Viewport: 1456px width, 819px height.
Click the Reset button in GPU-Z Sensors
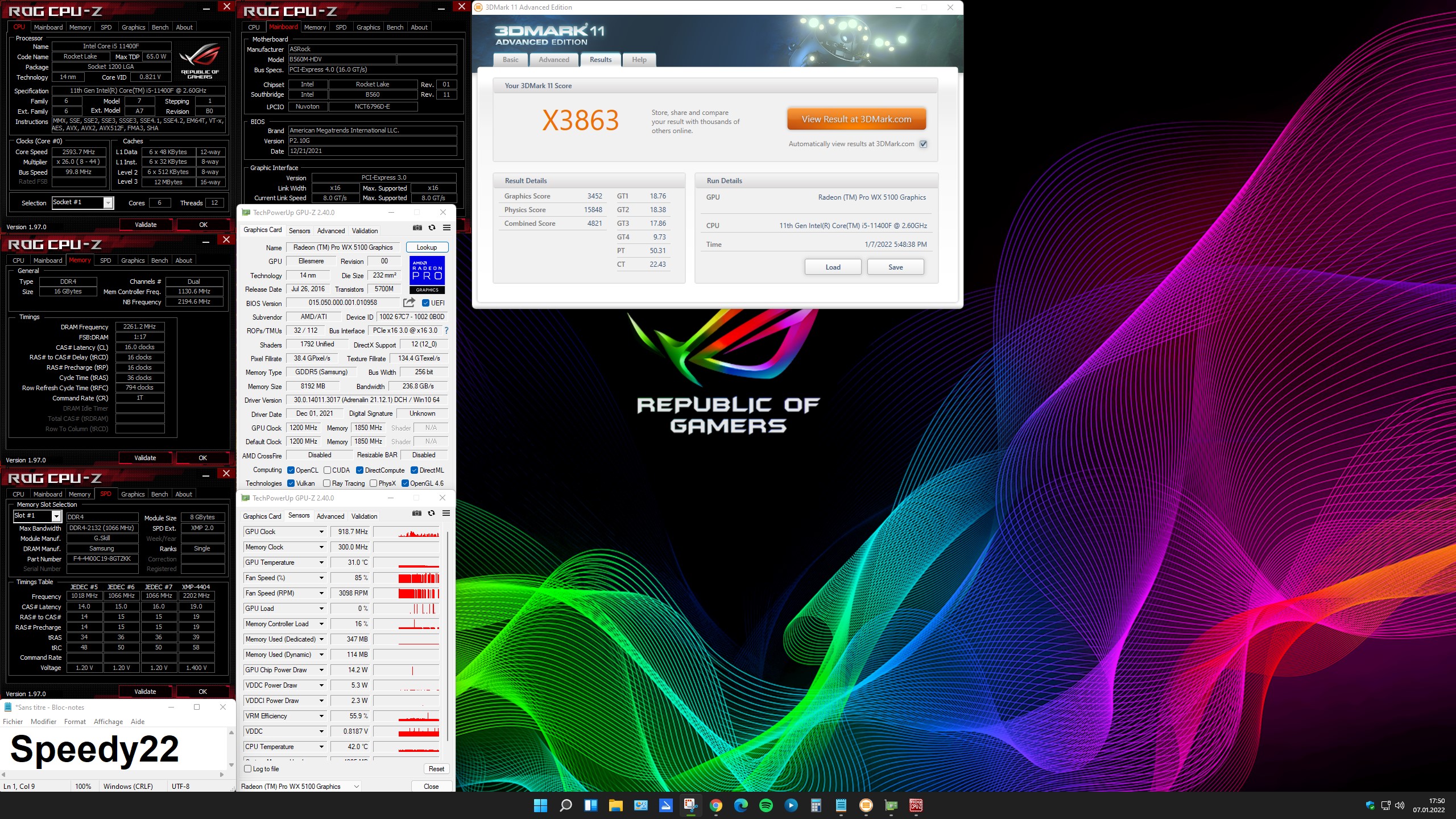(437, 769)
